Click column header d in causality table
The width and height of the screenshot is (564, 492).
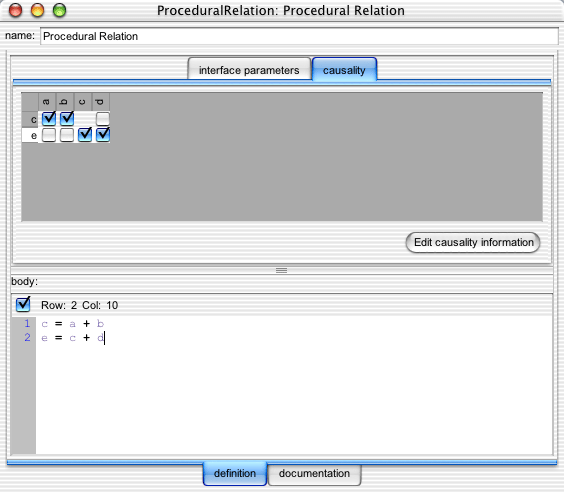pos(101,102)
